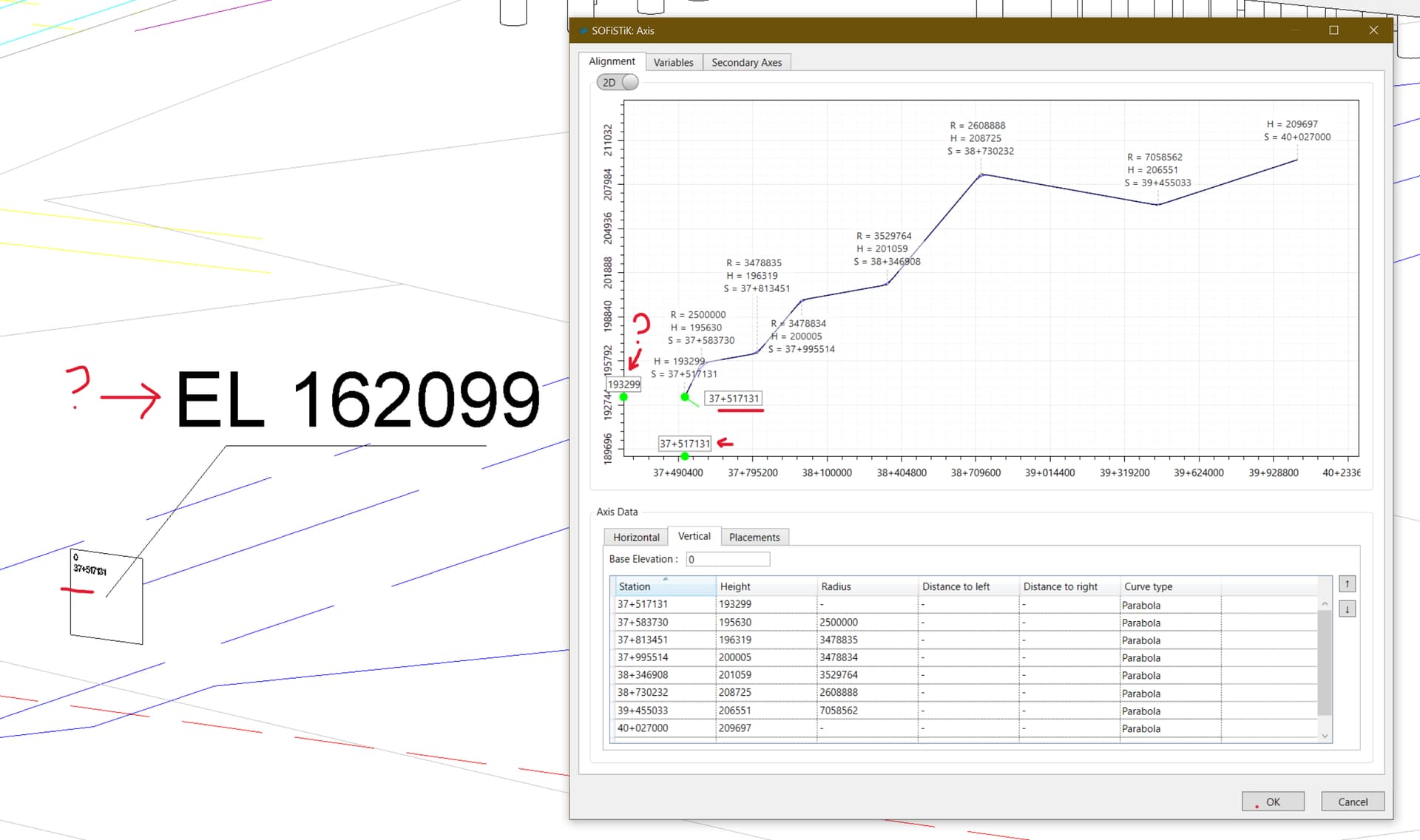Screen dimensions: 1420x840
Task: Select the Horizontal axis data tab
Action: (635, 537)
